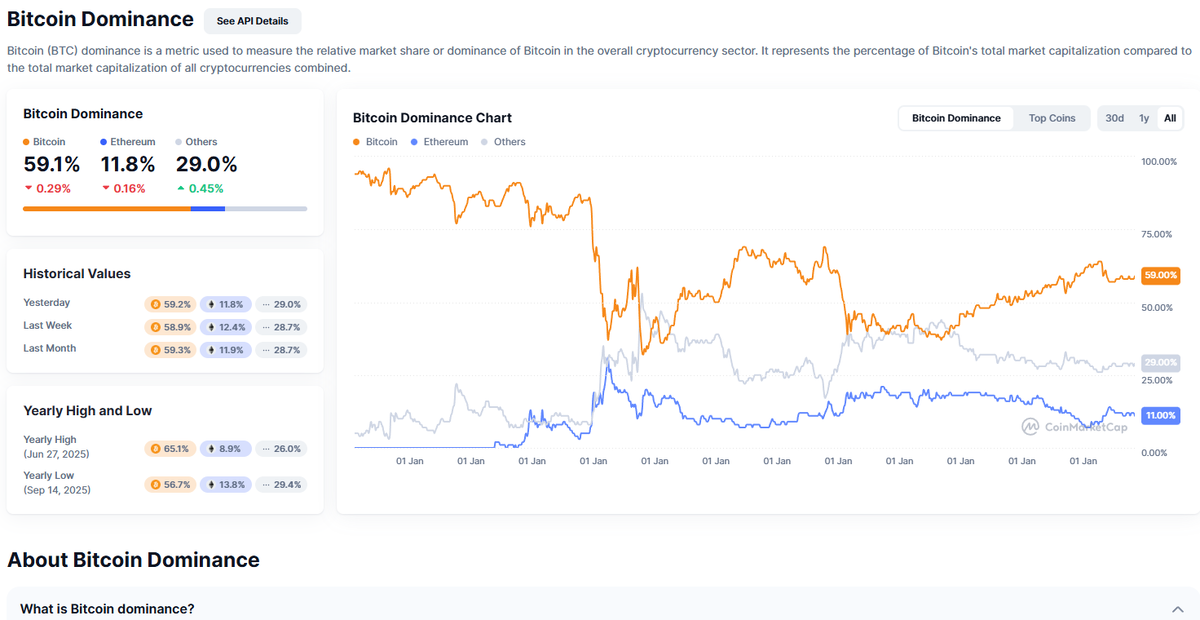Select the Bitcoin Dominance chart tab

(x=956, y=118)
